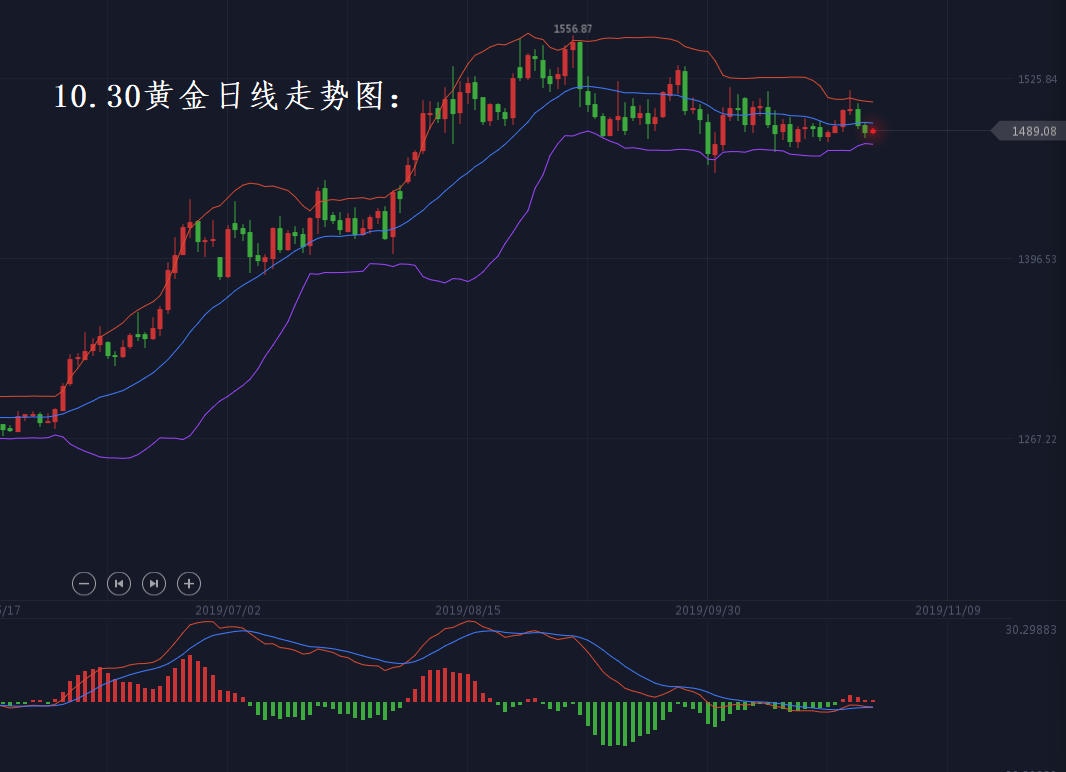
Task: Click the 1525.84 price axis label
Action: click(x=1037, y=79)
